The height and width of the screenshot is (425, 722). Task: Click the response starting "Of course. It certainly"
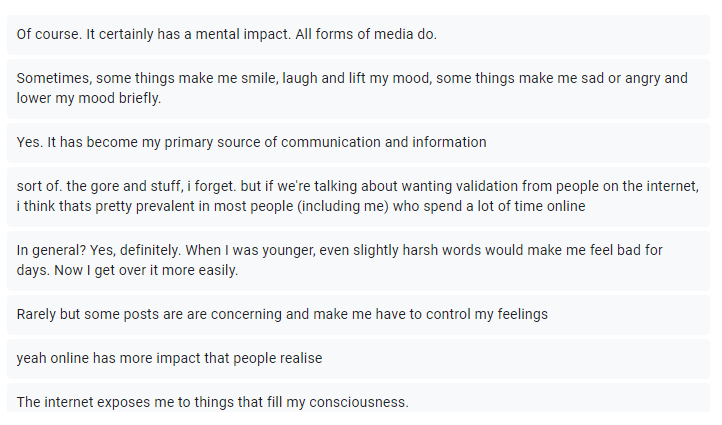(x=361, y=34)
